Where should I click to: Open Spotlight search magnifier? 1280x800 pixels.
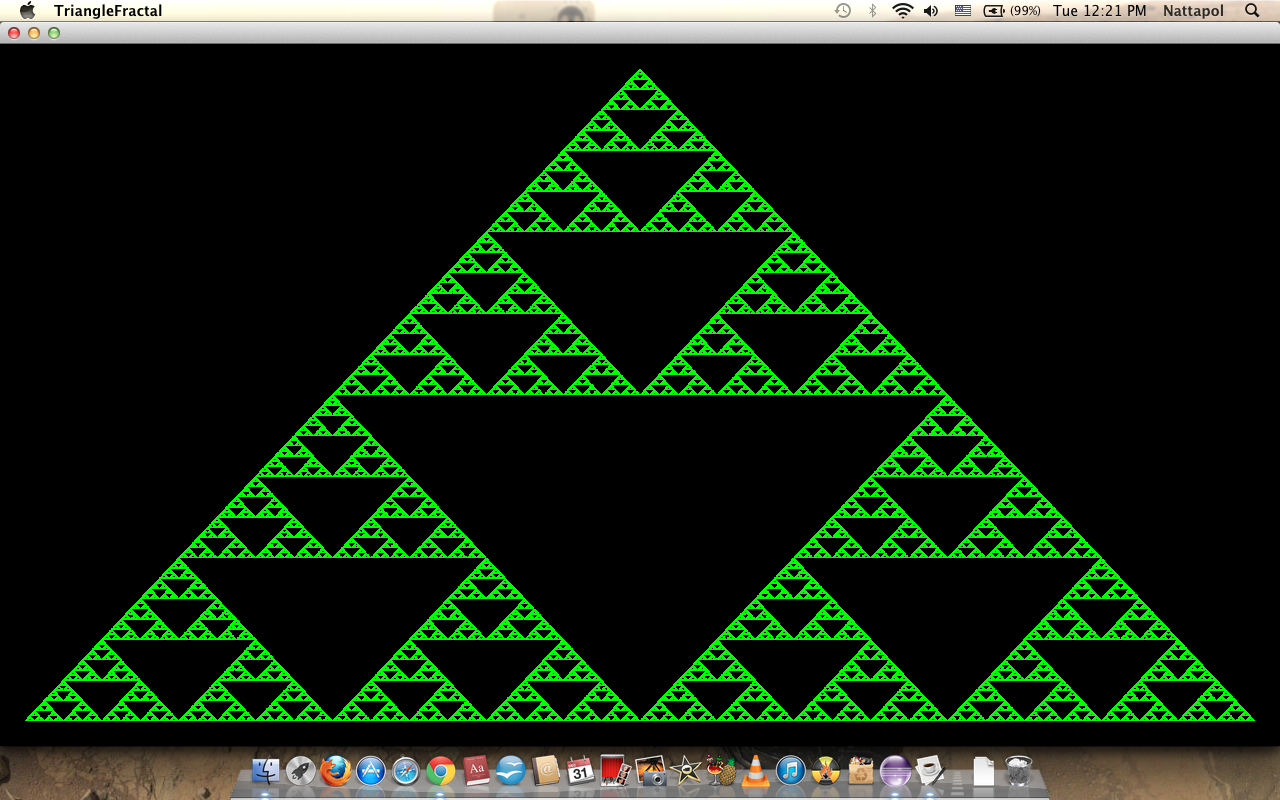pyautogui.click(x=1252, y=11)
